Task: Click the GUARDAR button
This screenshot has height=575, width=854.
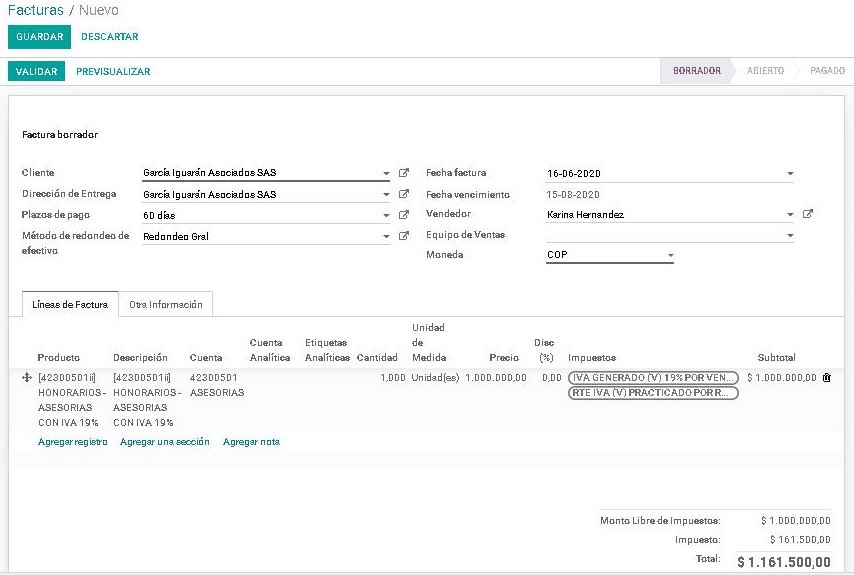Action: (39, 36)
